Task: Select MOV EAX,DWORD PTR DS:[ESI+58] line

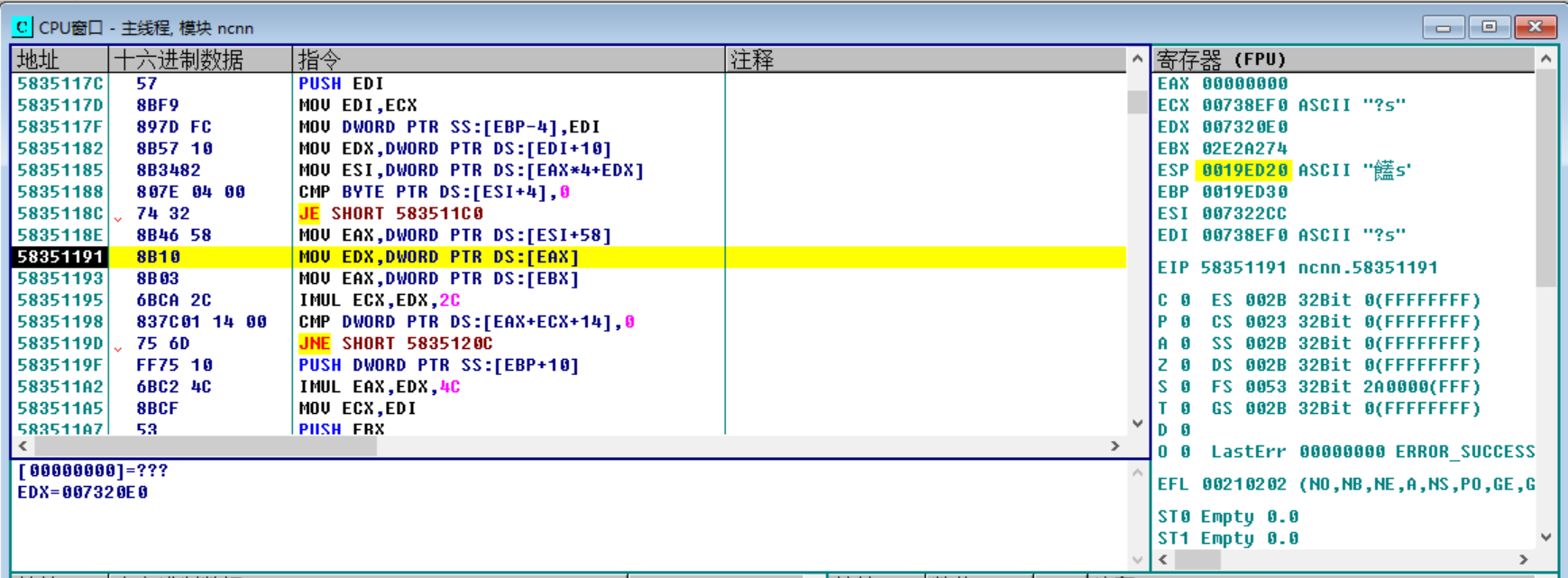Action: click(x=455, y=235)
